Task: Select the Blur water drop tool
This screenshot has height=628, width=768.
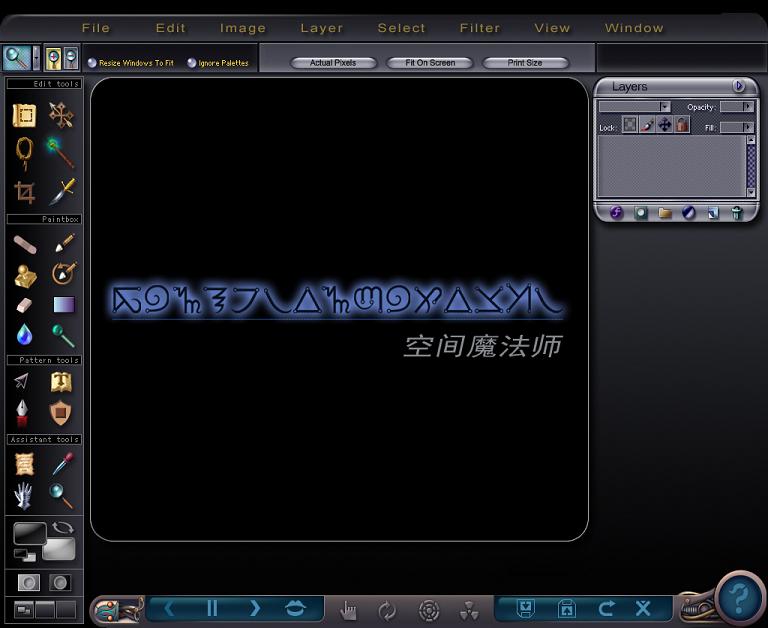Action: pyautogui.click(x=24, y=334)
